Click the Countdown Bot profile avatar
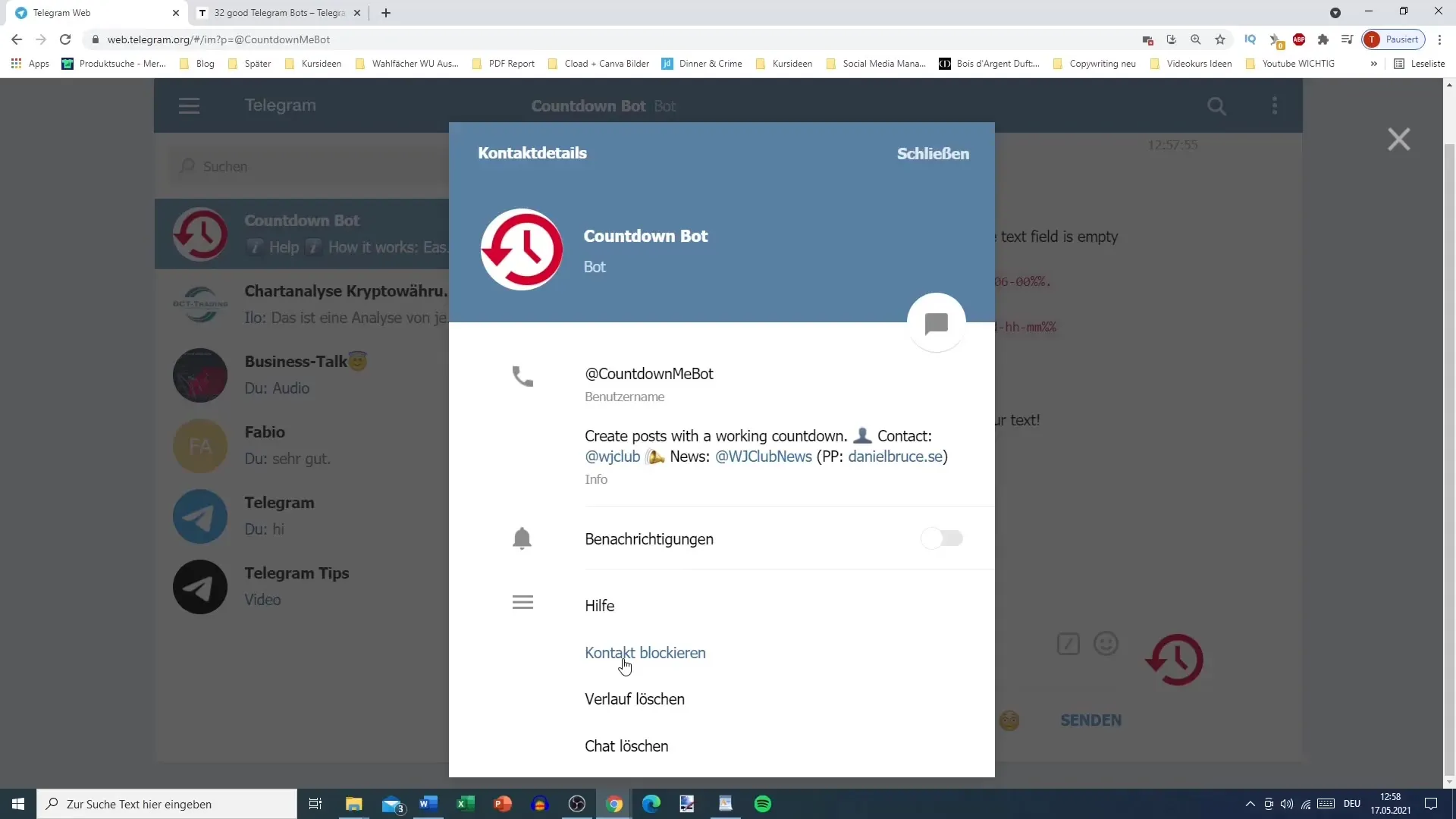Image resolution: width=1456 pixels, height=819 pixels. coord(522,249)
